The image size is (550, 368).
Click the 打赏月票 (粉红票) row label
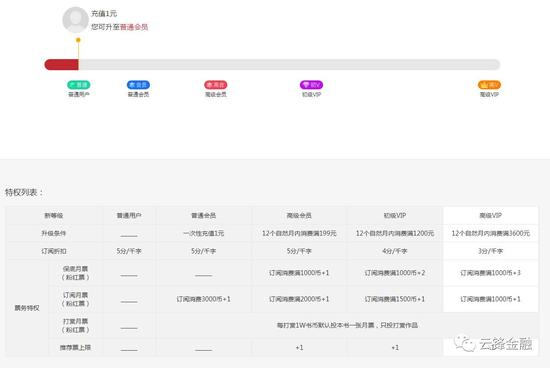(x=75, y=326)
